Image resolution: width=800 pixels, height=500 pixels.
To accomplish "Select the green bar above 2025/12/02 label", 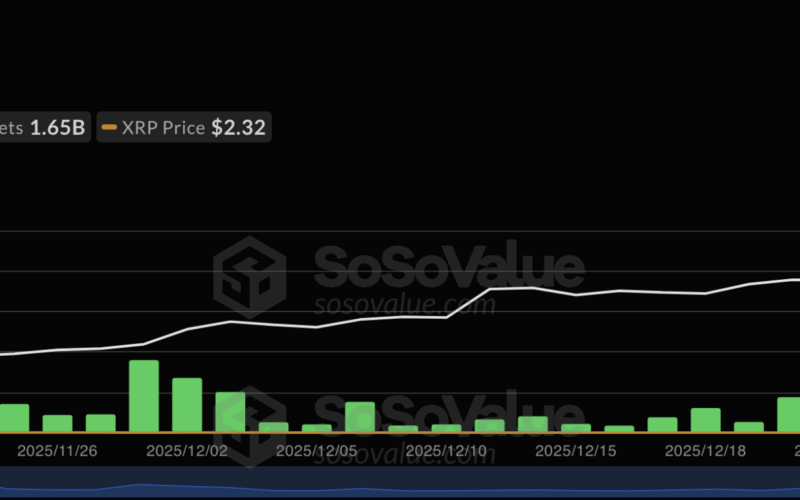I will tap(187, 405).
